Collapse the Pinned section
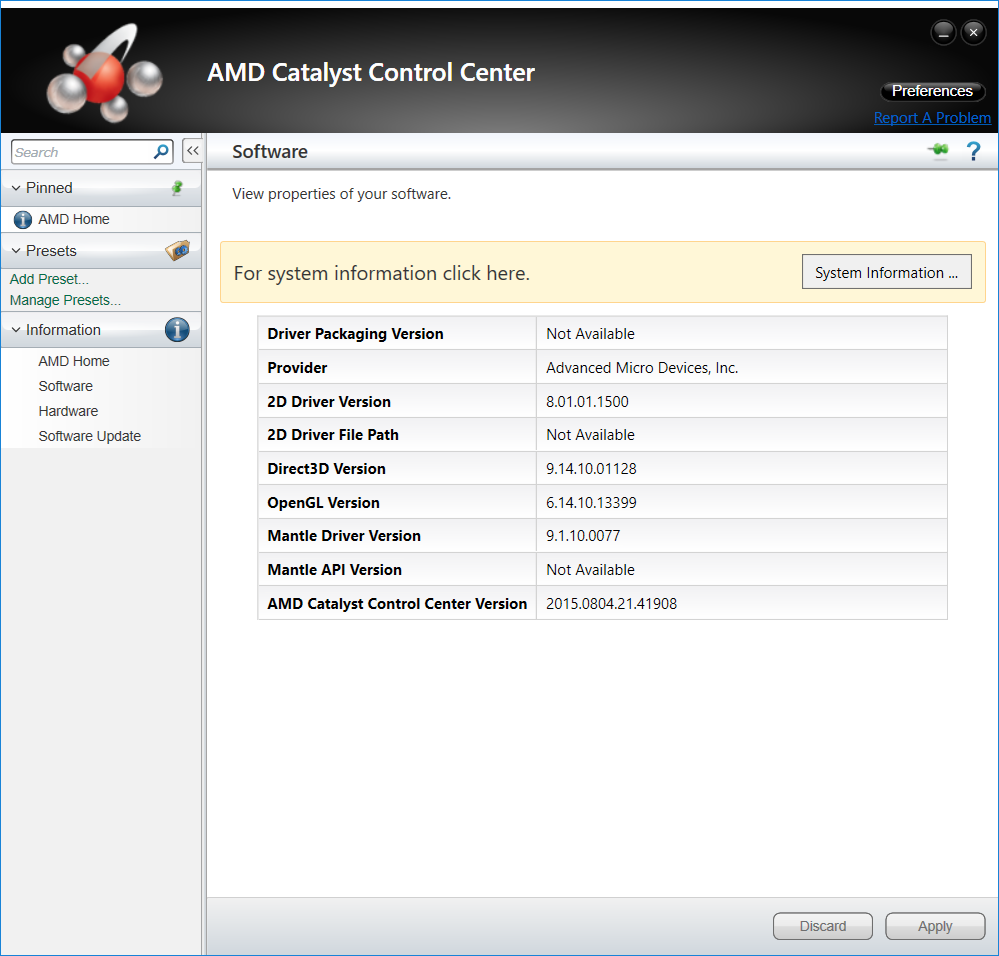Image resolution: width=999 pixels, height=956 pixels. coord(16,188)
